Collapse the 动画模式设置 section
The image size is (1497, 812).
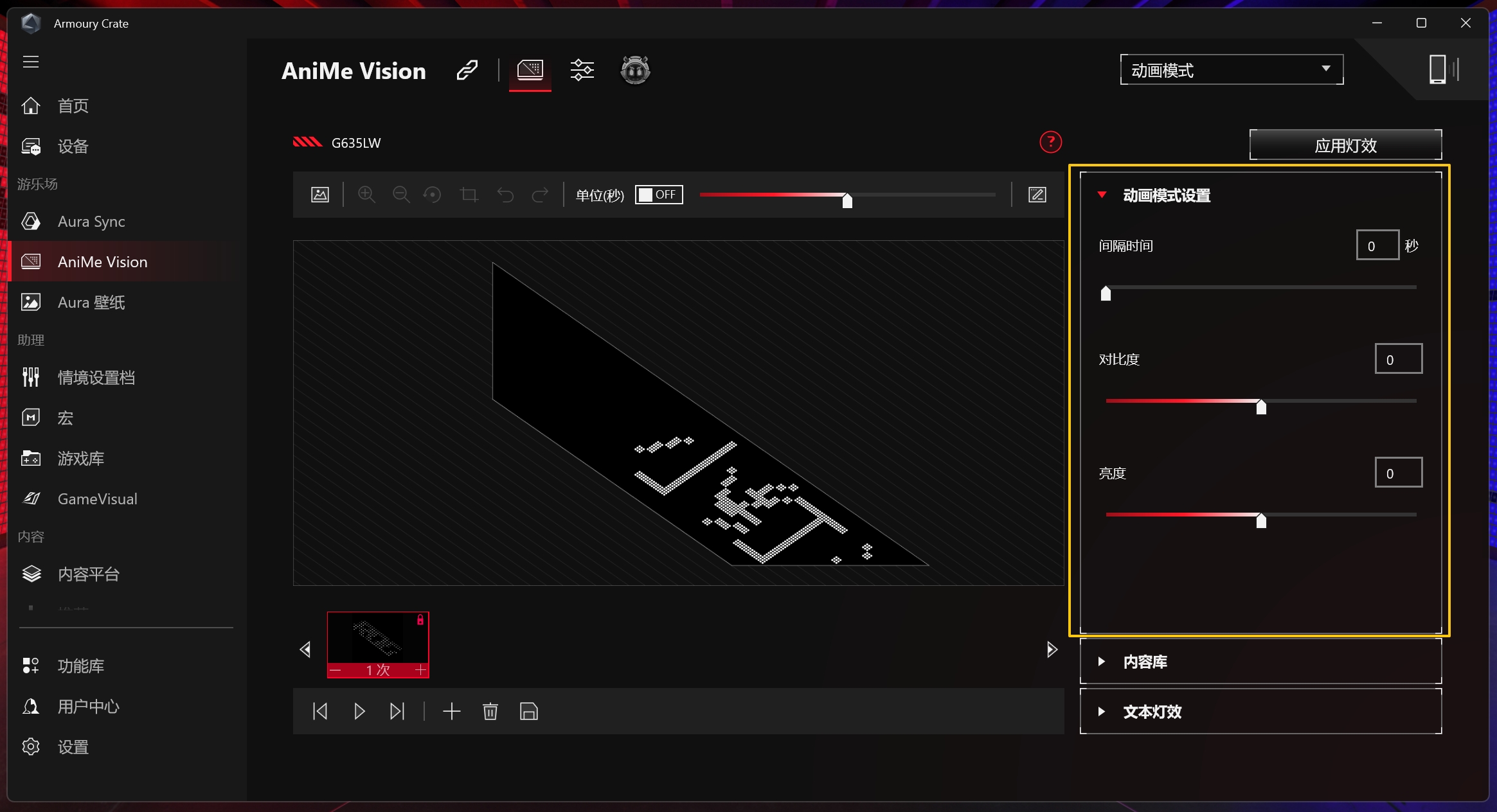pos(1102,195)
